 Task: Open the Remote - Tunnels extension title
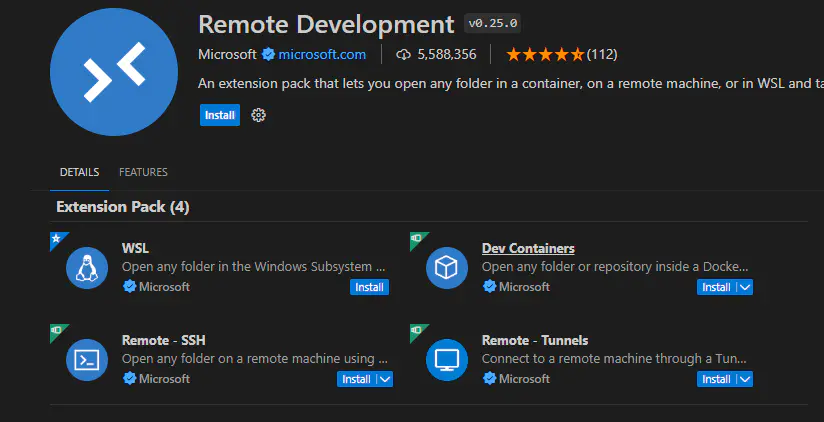[x=534, y=340]
